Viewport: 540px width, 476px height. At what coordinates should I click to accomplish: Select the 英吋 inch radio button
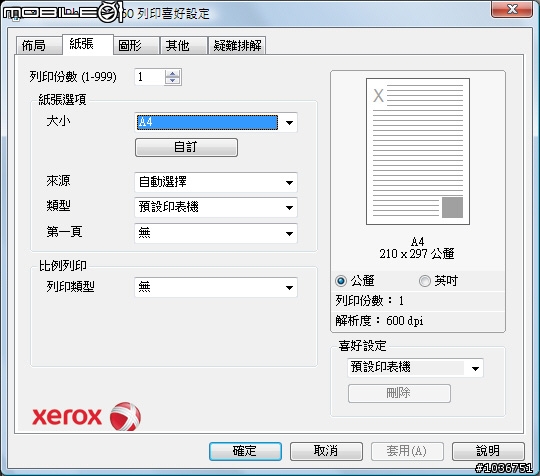pos(425,281)
